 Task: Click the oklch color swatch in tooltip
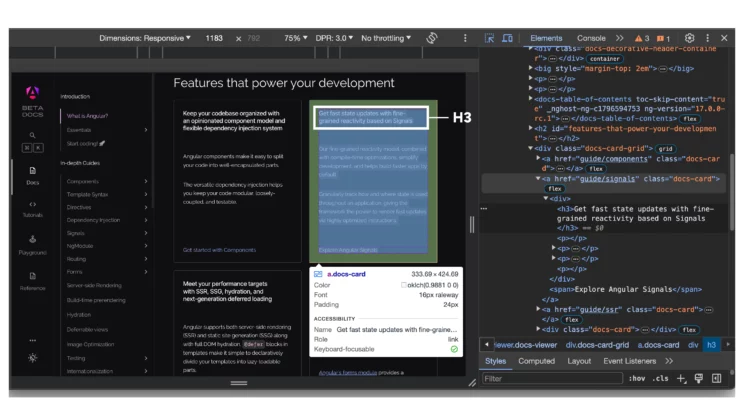[404, 285]
